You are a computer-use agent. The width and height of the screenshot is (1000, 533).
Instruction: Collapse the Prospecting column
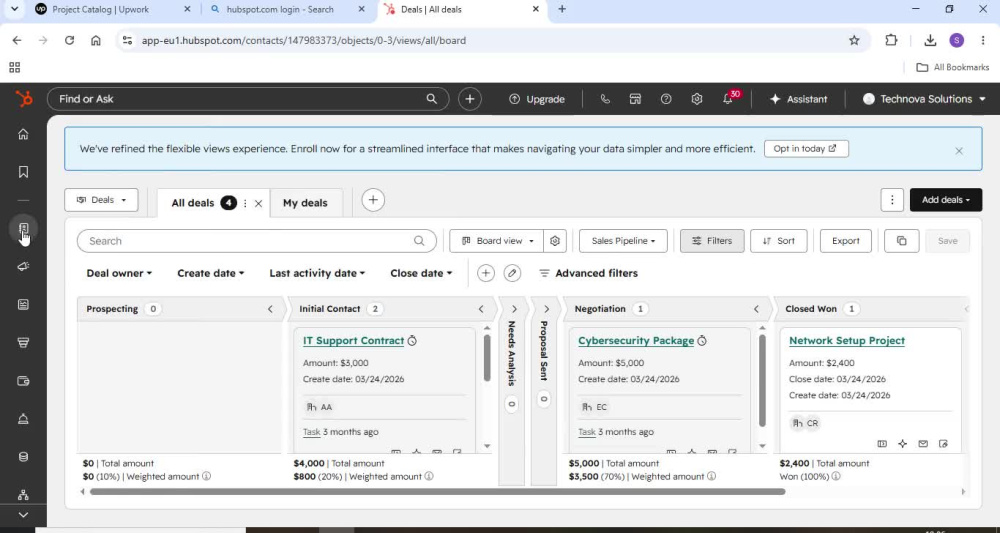coord(270,309)
